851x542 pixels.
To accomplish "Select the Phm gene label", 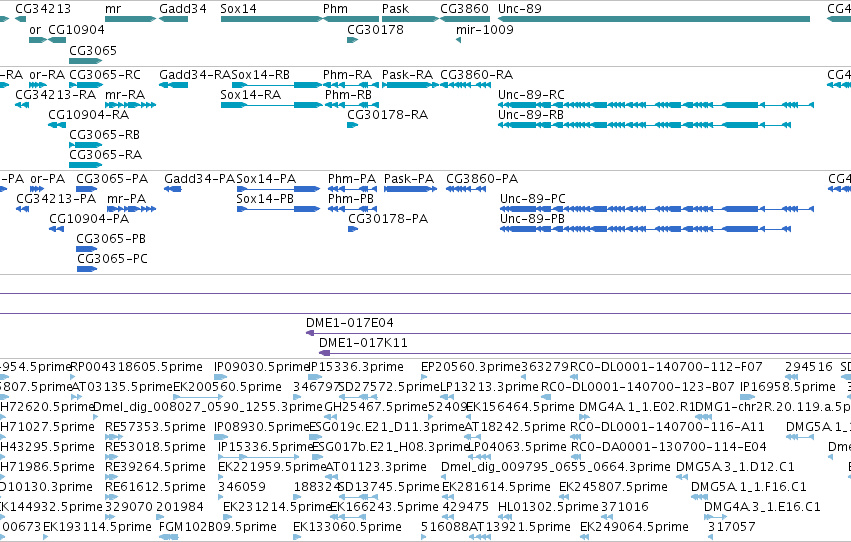I will pyautogui.click(x=335, y=9).
